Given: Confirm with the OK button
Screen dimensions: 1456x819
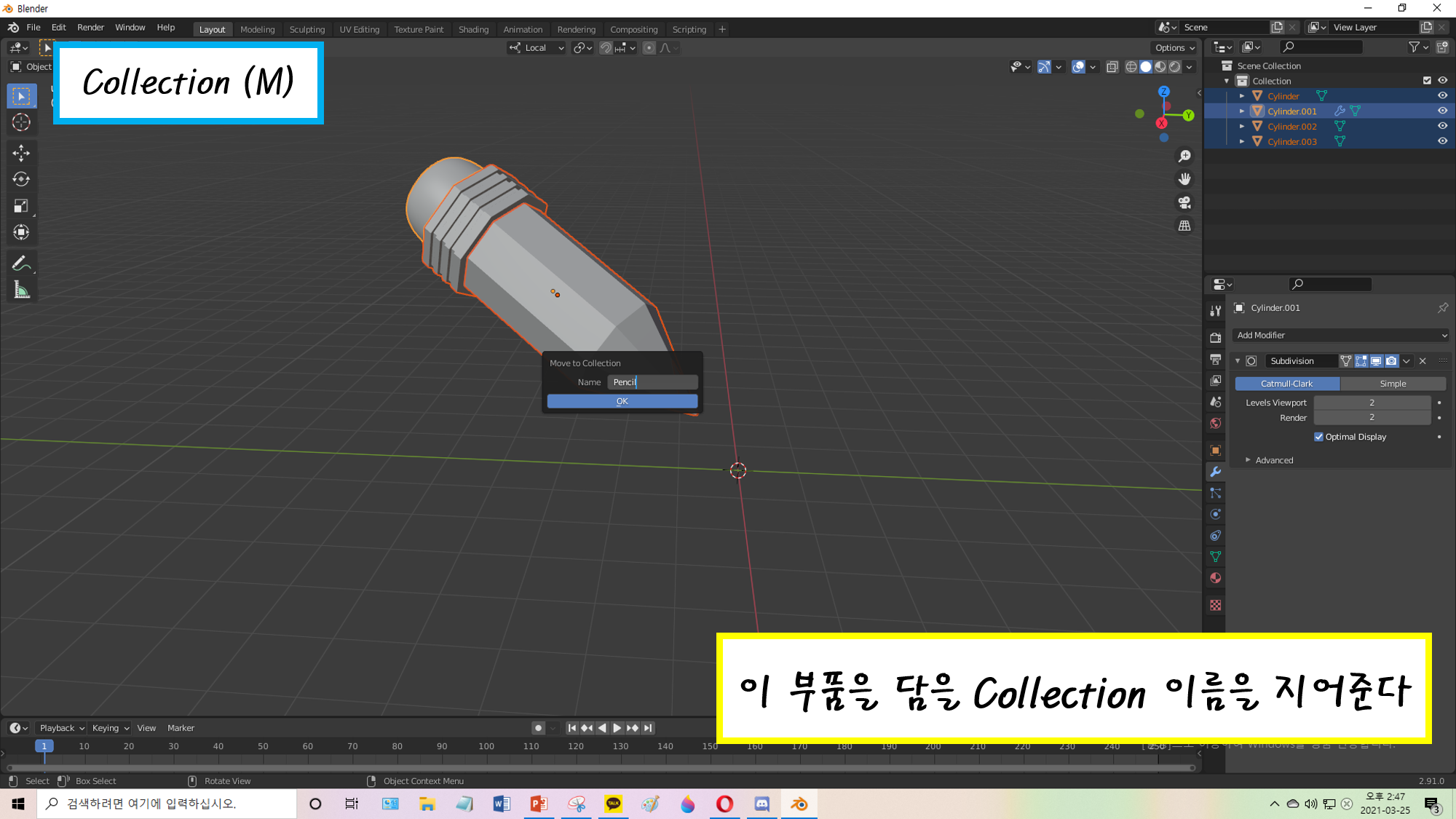Looking at the screenshot, I should pyautogui.click(x=622, y=401).
